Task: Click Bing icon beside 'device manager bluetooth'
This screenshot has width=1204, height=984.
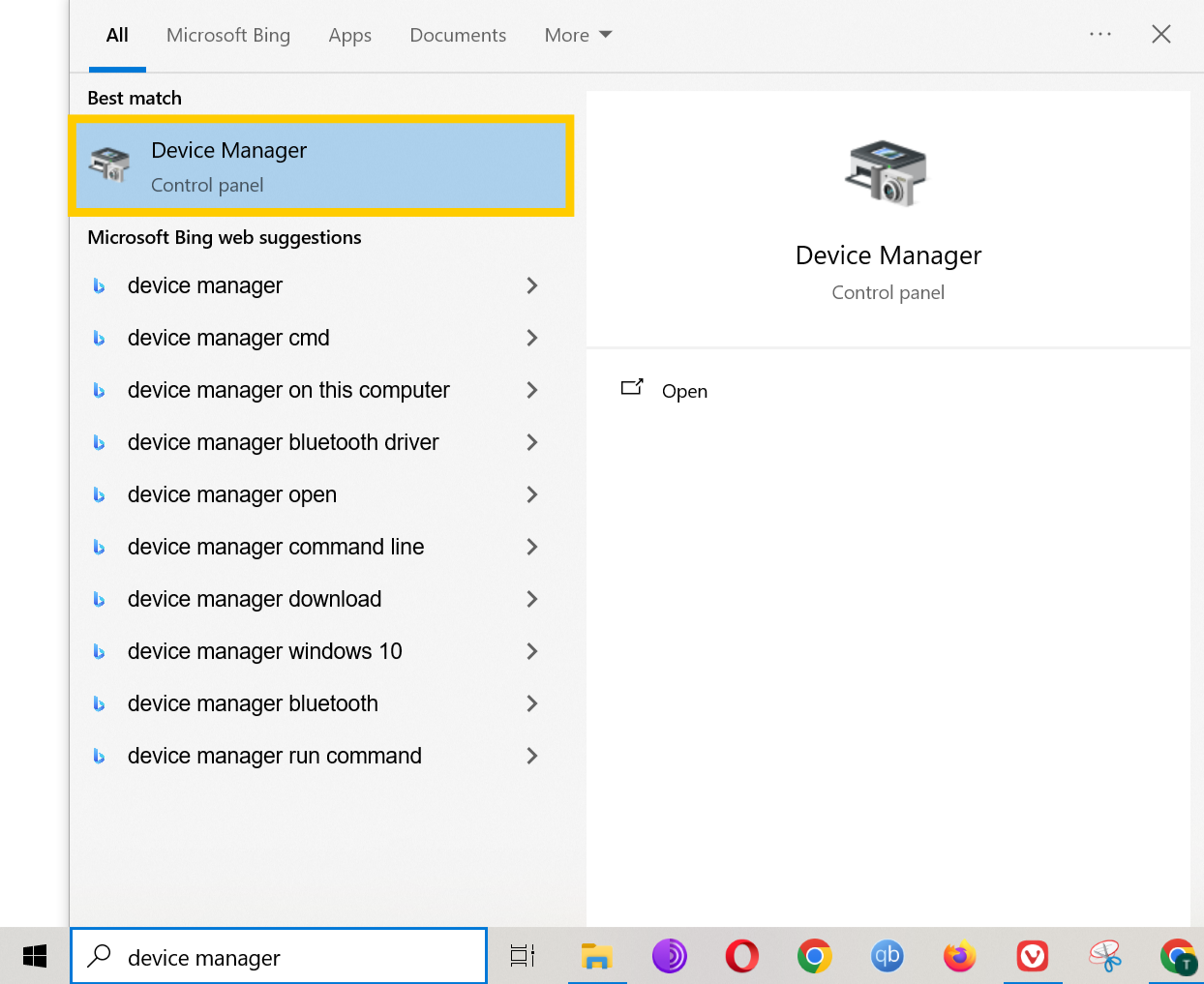Action: 99,704
